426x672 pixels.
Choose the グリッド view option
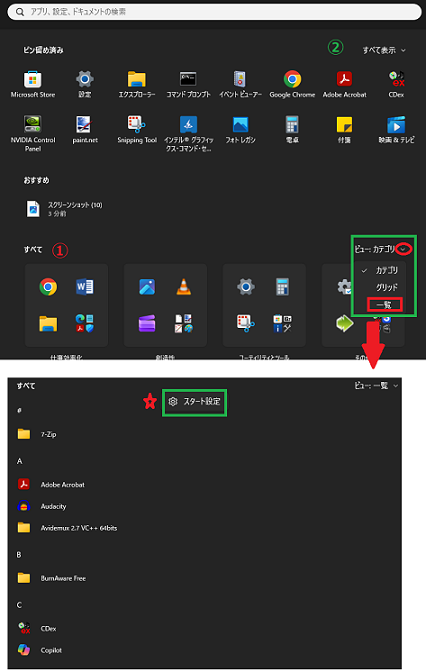387,287
